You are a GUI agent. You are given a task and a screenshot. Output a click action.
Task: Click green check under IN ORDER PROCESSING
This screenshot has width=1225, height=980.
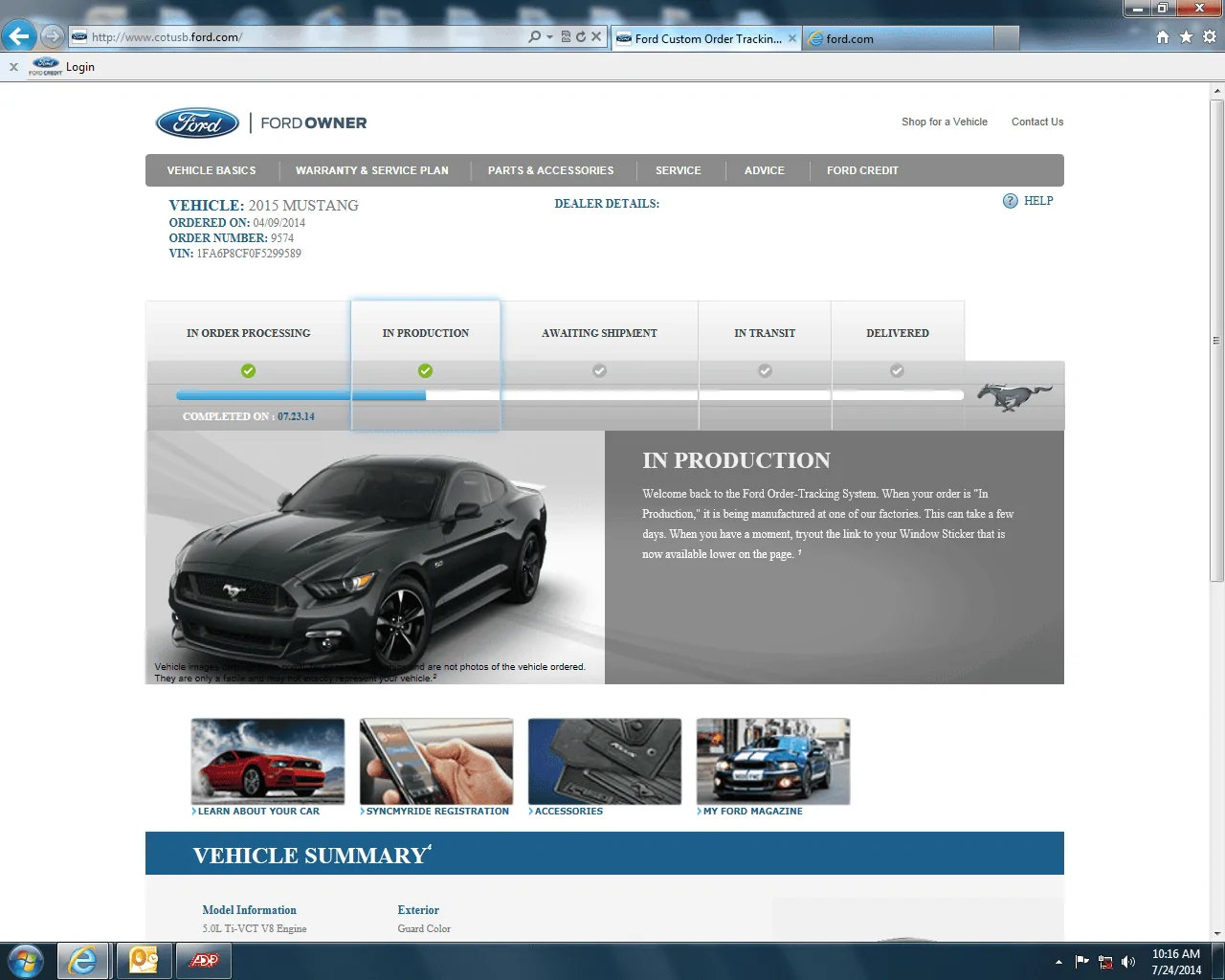click(248, 370)
